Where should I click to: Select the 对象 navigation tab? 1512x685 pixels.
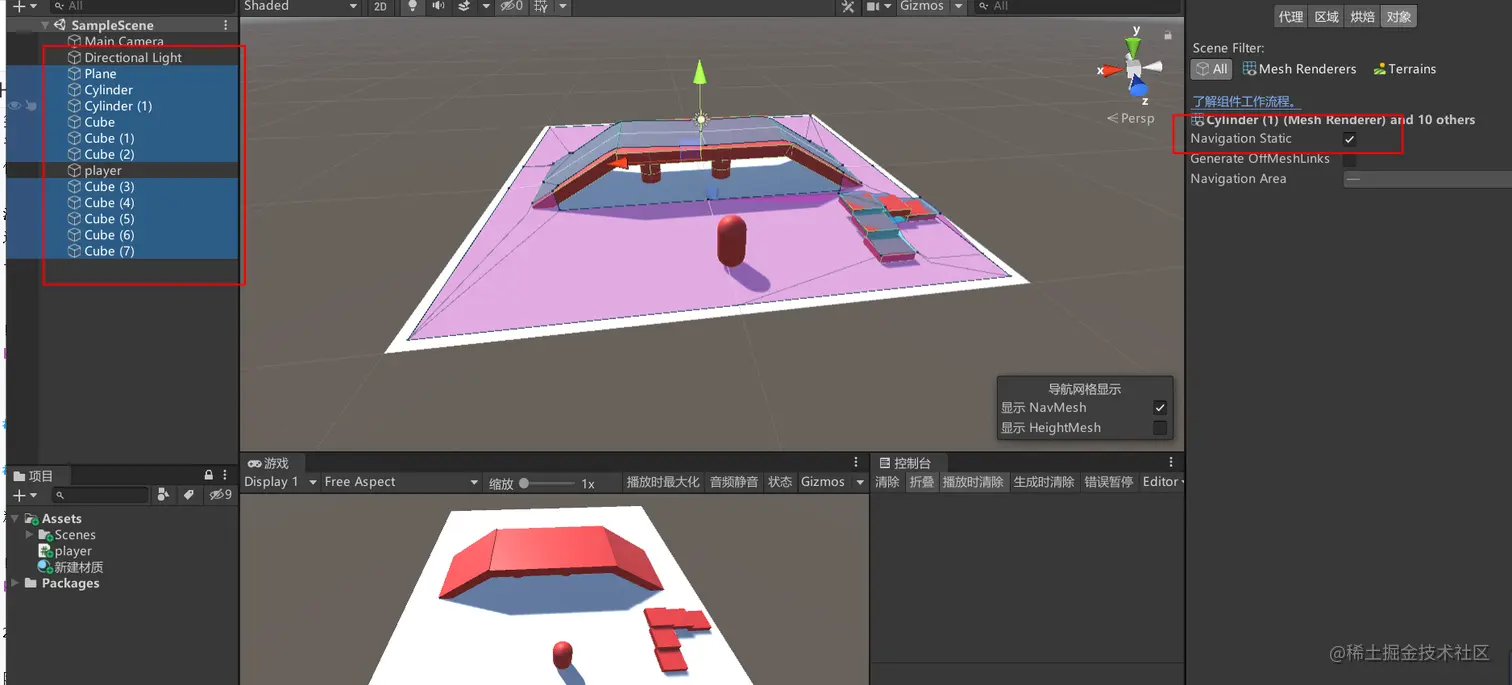pos(1399,17)
